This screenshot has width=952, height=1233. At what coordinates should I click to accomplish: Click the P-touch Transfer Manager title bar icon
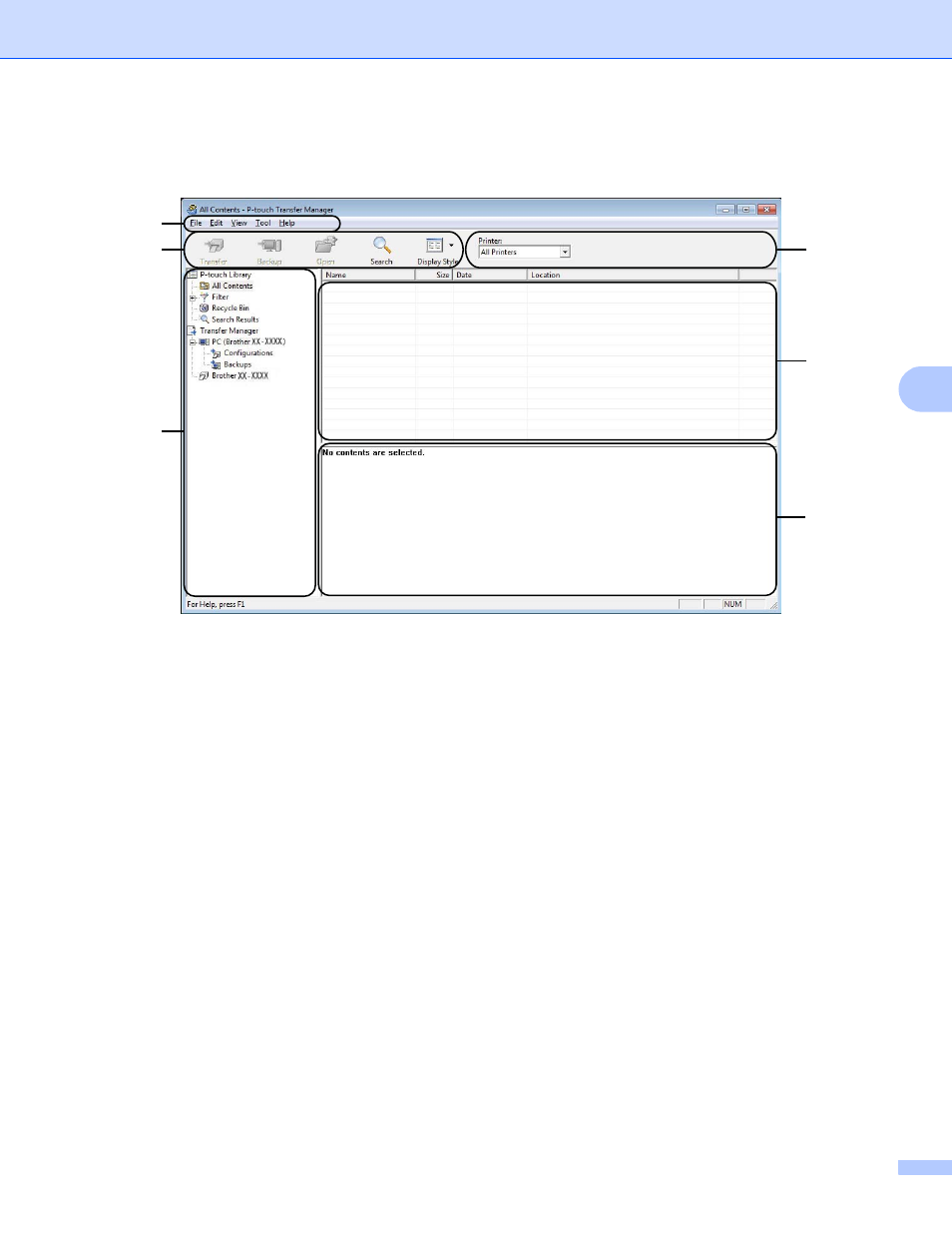pyautogui.click(x=192, y=210)
